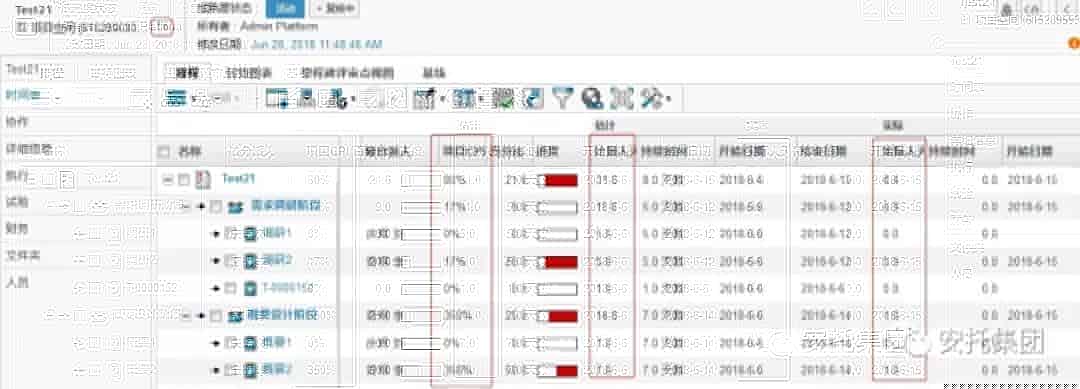Collapse the 需求调研阶段 phase node
1080x389 pixels.
point(187,207)
